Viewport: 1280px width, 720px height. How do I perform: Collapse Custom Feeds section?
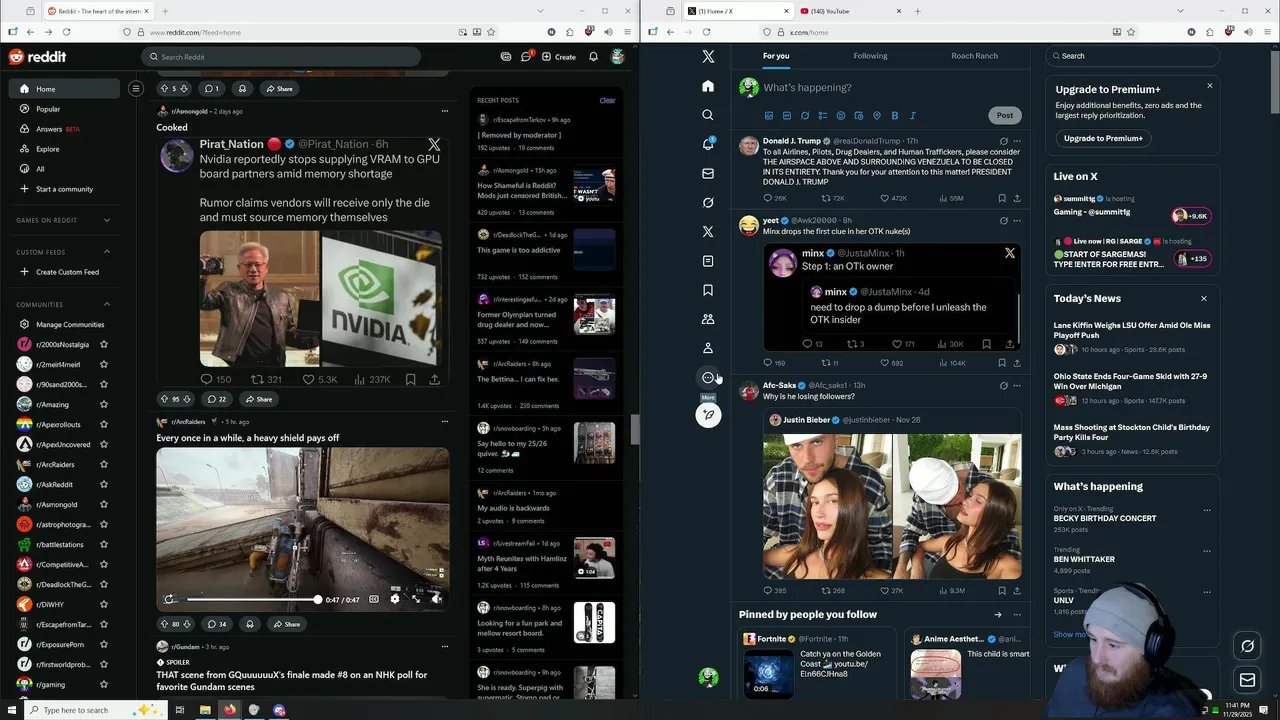point(107,252)
